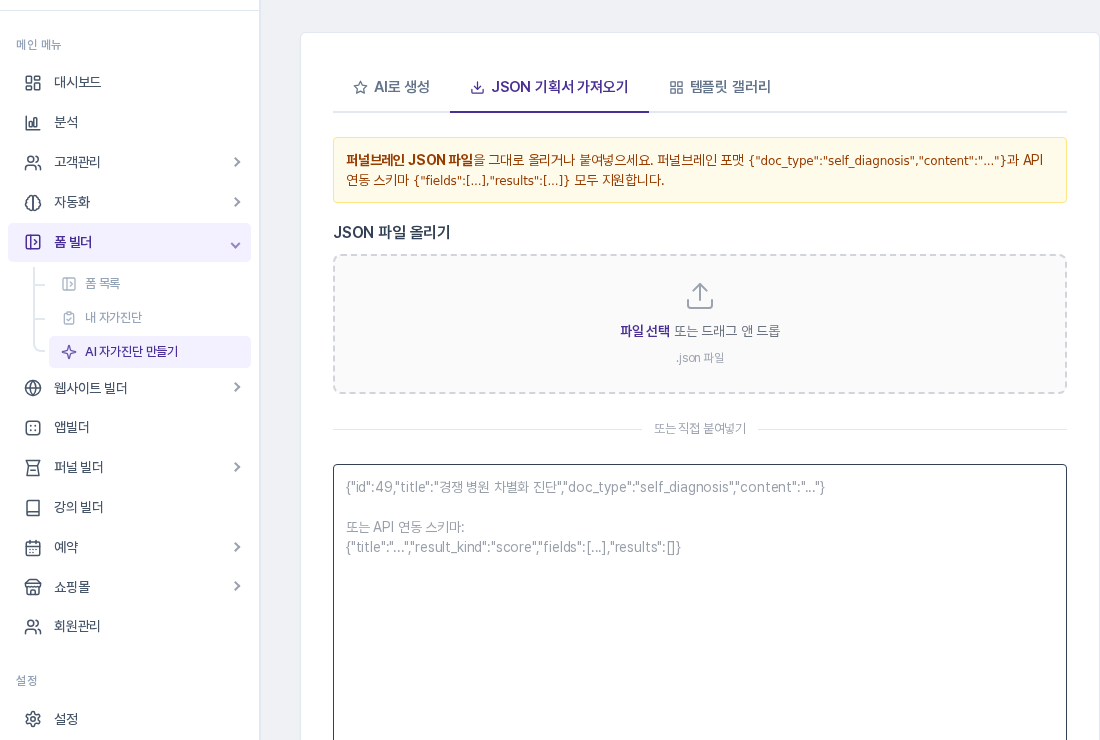
Task: Click the 강의 빌더 book icon
Action: pos(33,508)
